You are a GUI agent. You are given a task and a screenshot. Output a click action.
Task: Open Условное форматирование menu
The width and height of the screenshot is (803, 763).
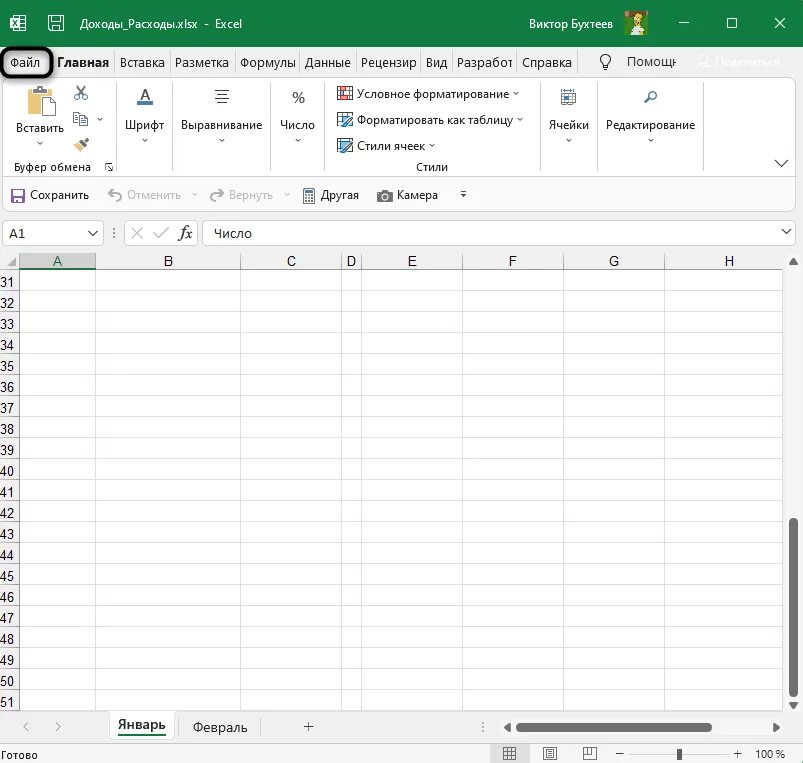(428, 94)
